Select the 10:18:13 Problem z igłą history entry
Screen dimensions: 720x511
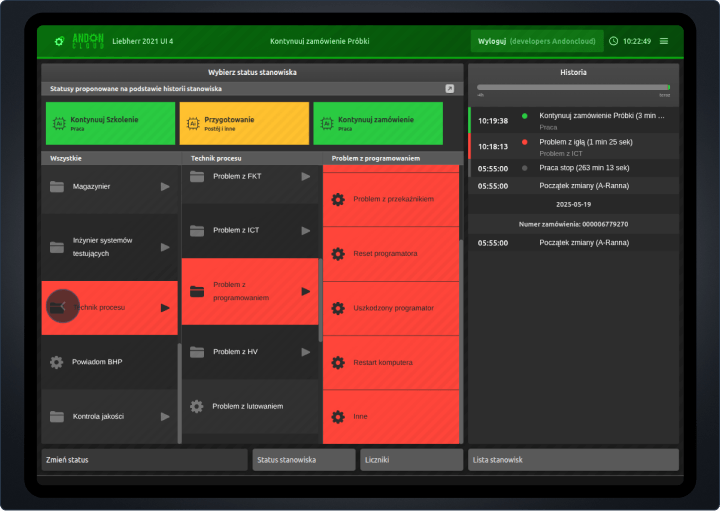(573, 147)
